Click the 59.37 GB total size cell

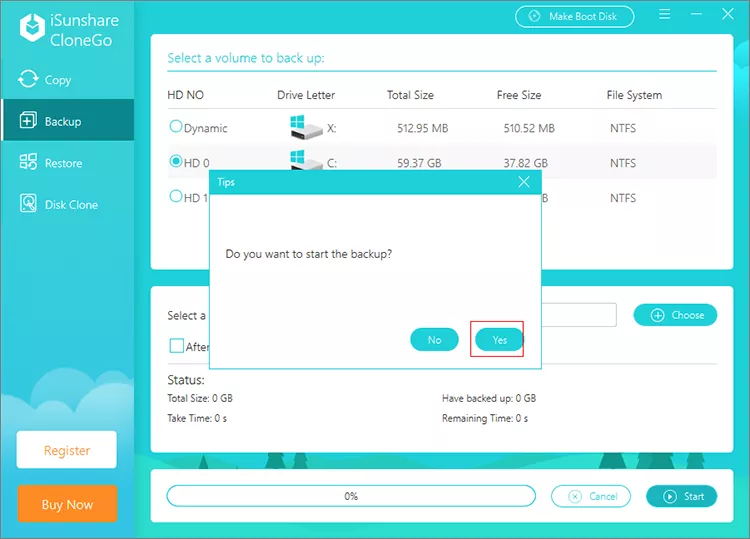point(419,163)
